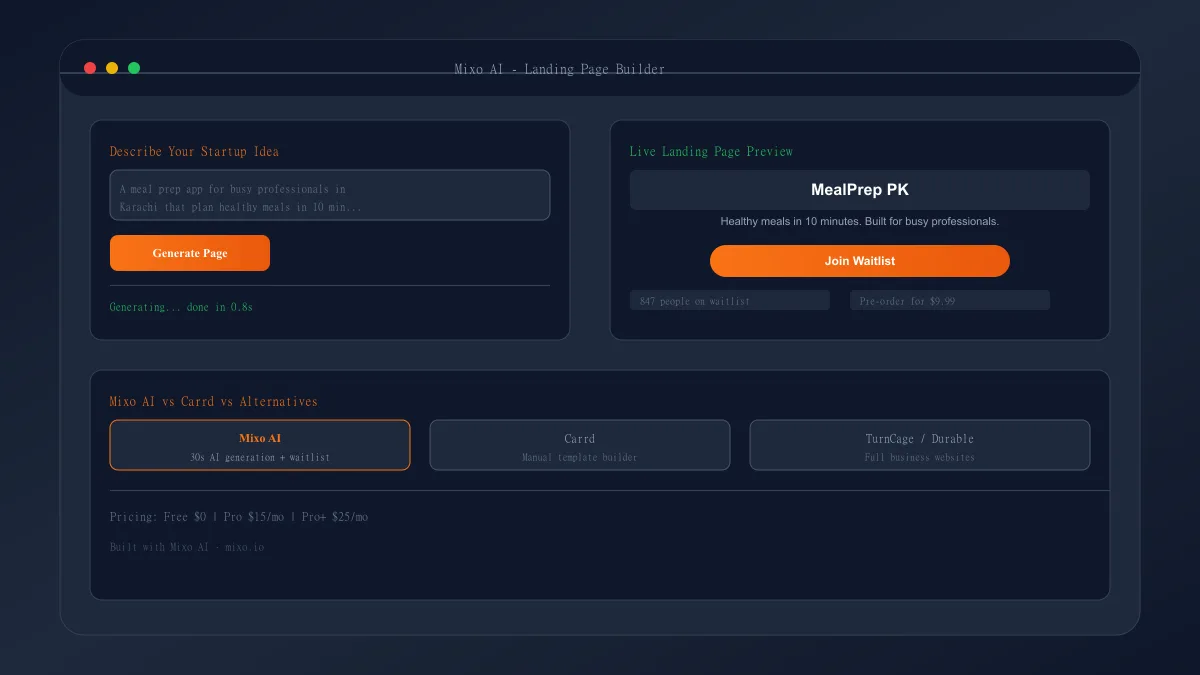Select the Carrd comparison card
The height and width of the screenshot is (675, 1200).
[580, 445]
